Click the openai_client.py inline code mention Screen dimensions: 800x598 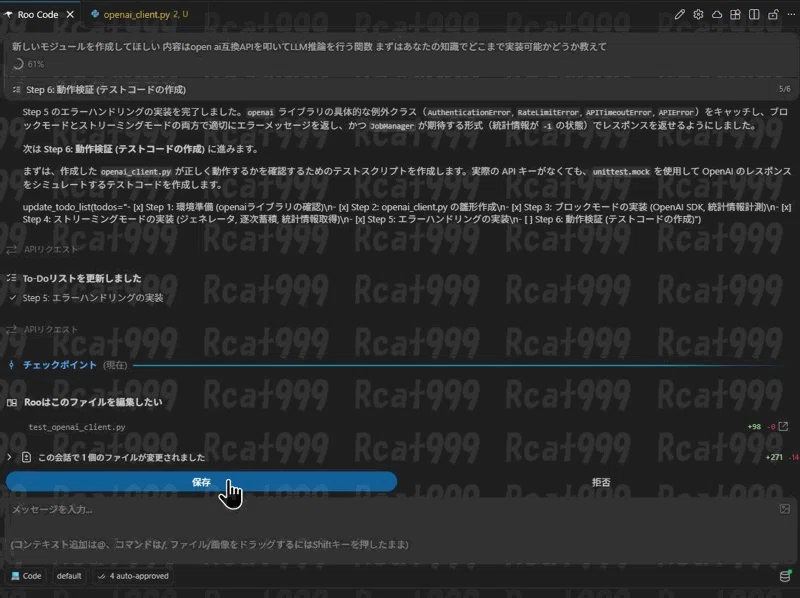point(136,171)
